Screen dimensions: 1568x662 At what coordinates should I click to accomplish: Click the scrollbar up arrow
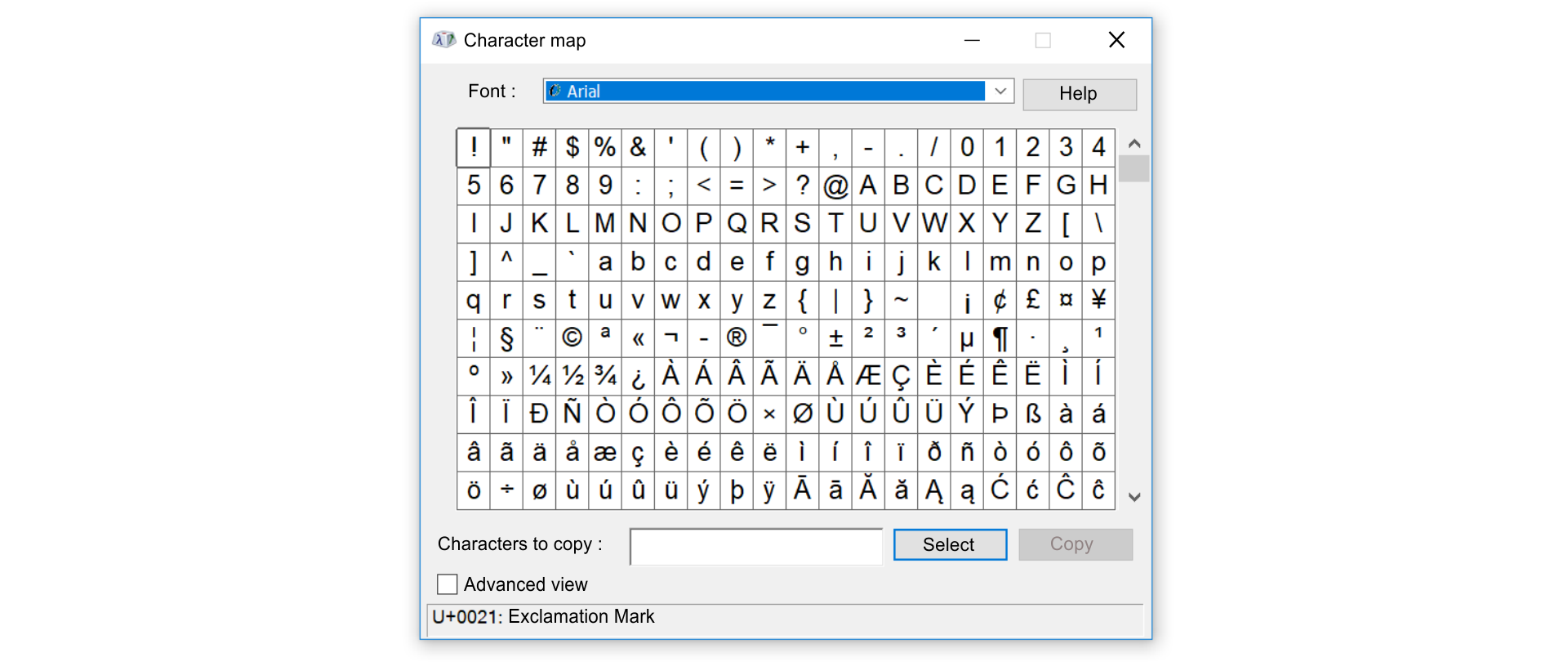[x=1134, y=143]
